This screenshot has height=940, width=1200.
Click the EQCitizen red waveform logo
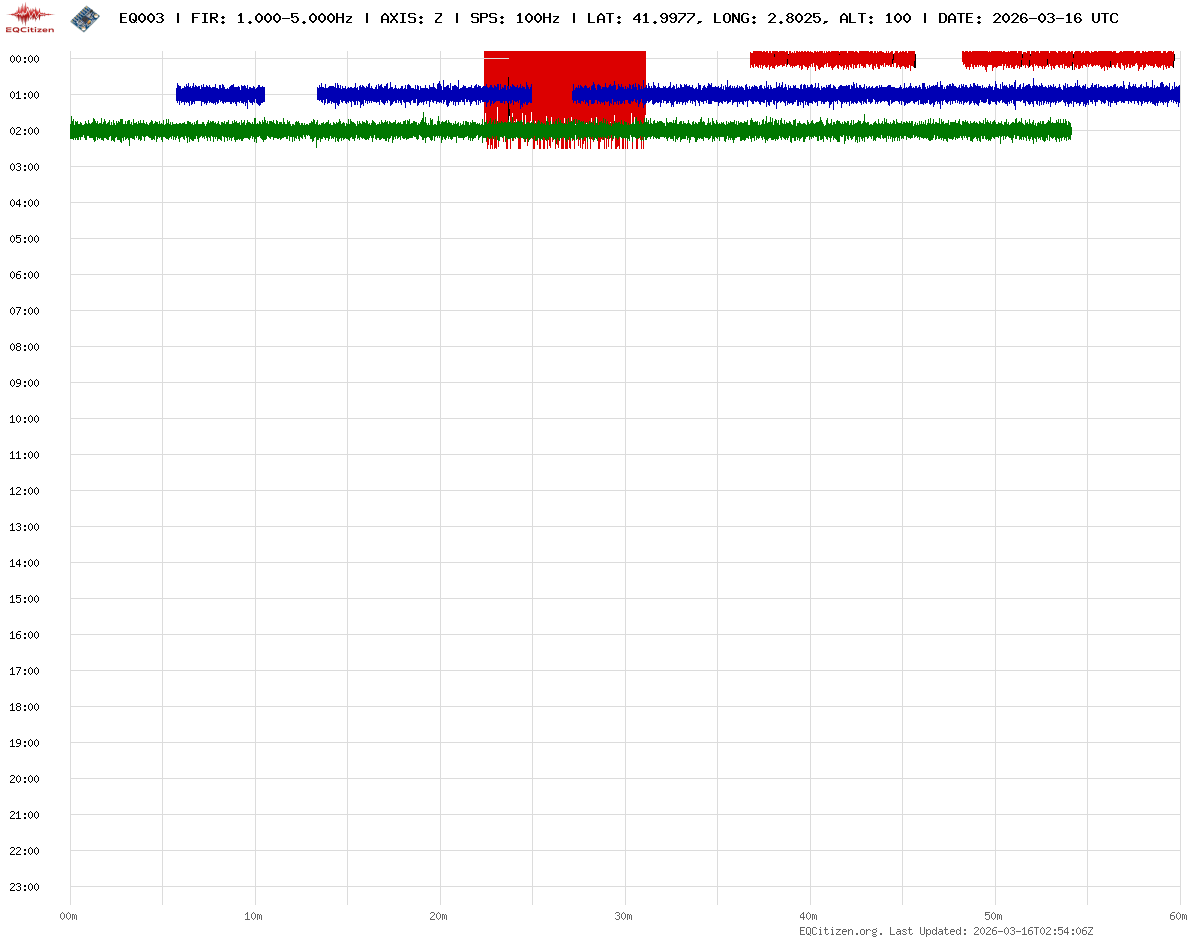tap(30, 18)
